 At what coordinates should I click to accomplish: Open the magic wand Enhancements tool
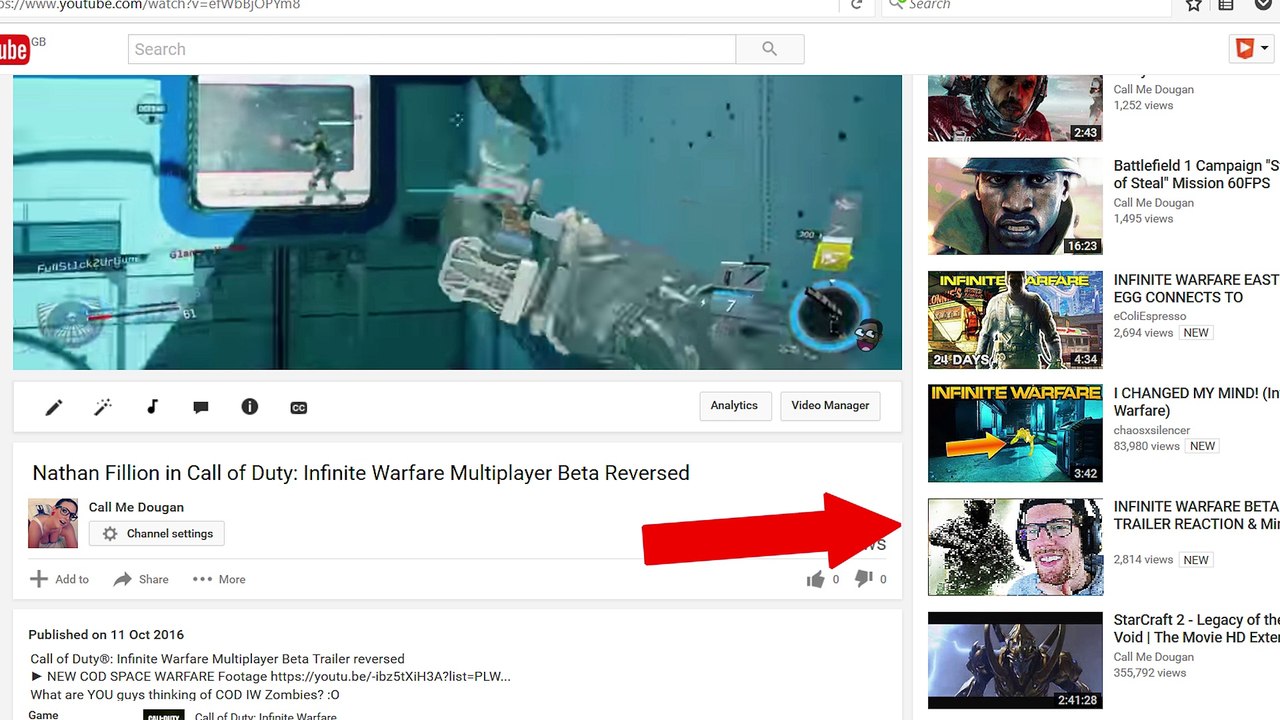(x=103, y=407)
